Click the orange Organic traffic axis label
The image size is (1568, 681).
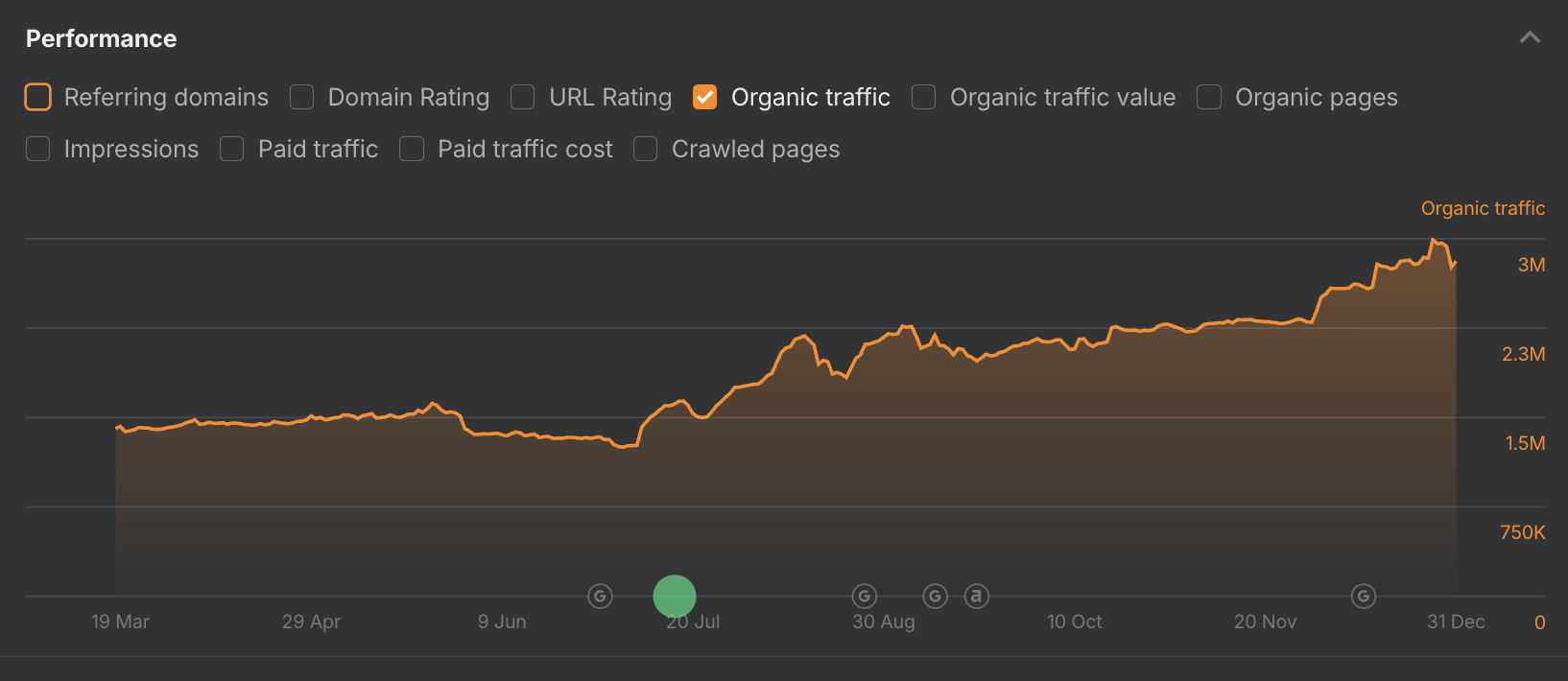pos(1483,208)
